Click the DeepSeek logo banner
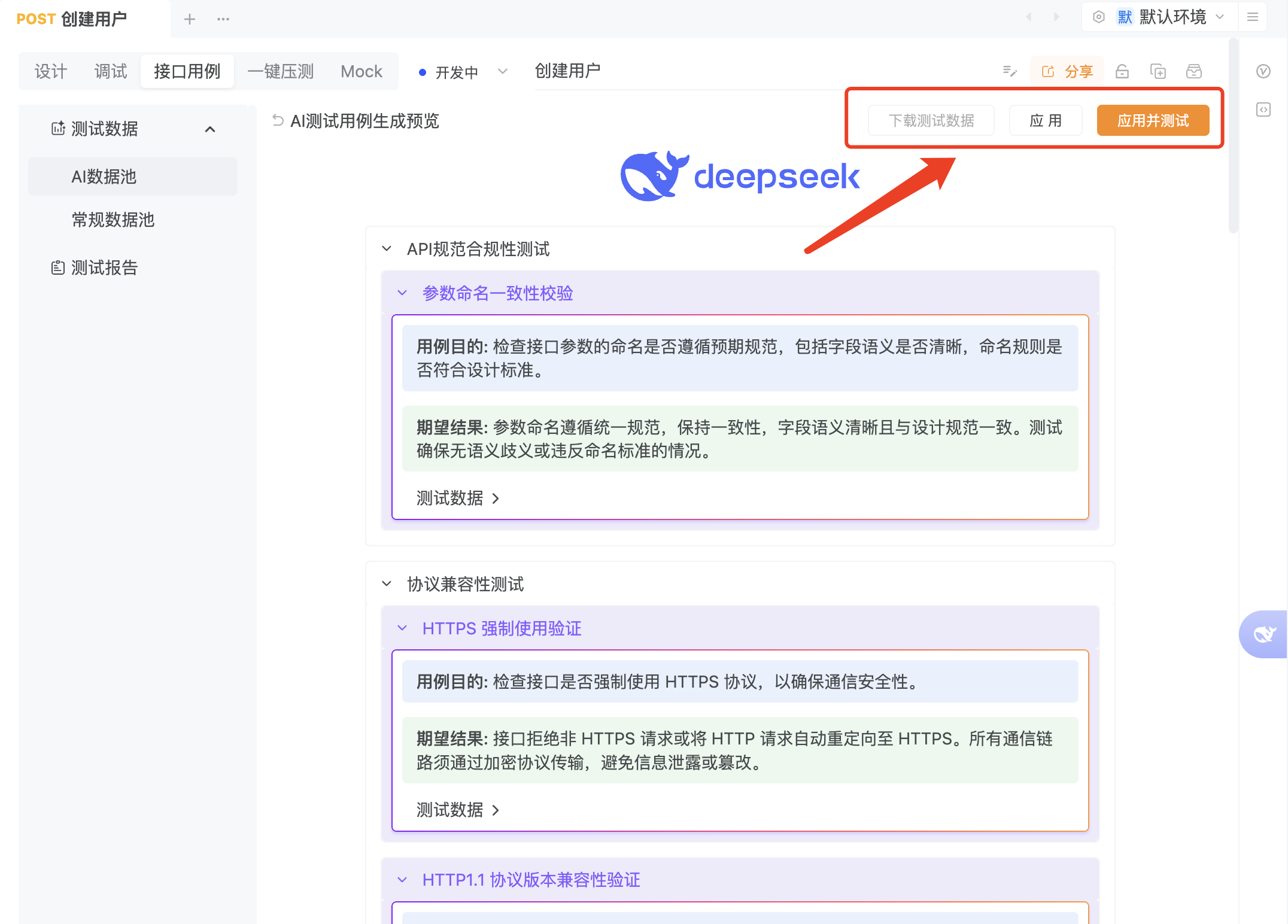 [x=740, y=176]
